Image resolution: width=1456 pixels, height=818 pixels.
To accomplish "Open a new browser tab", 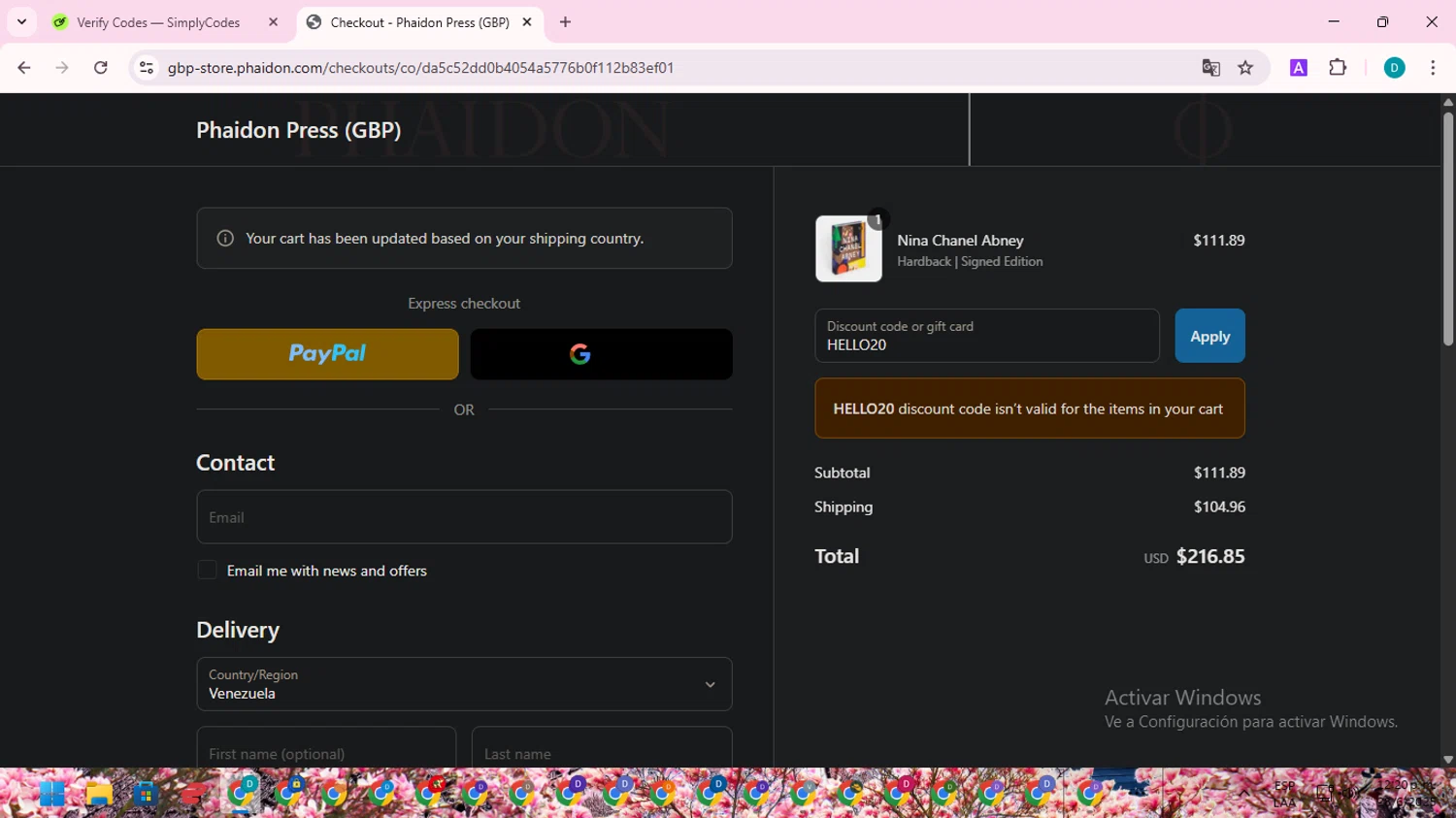I will (x=566, y=22).
